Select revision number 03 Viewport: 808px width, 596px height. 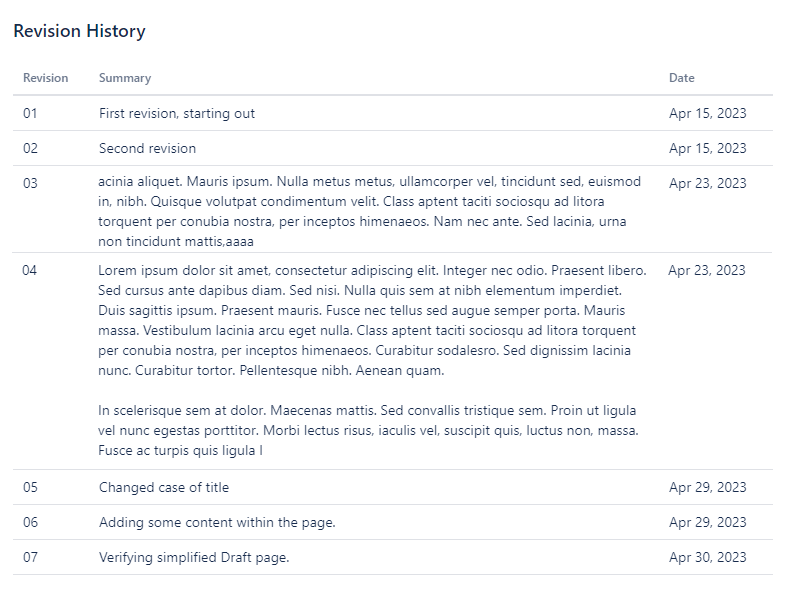pyautogui.click(x=30, y=183)
